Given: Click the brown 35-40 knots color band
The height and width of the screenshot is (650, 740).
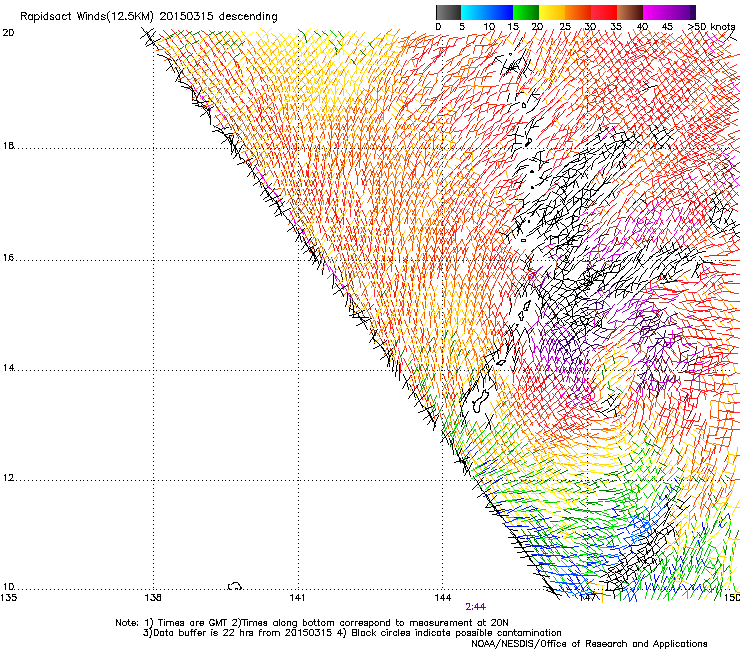Looking at the screenshot, I should [x=630, y=12].
